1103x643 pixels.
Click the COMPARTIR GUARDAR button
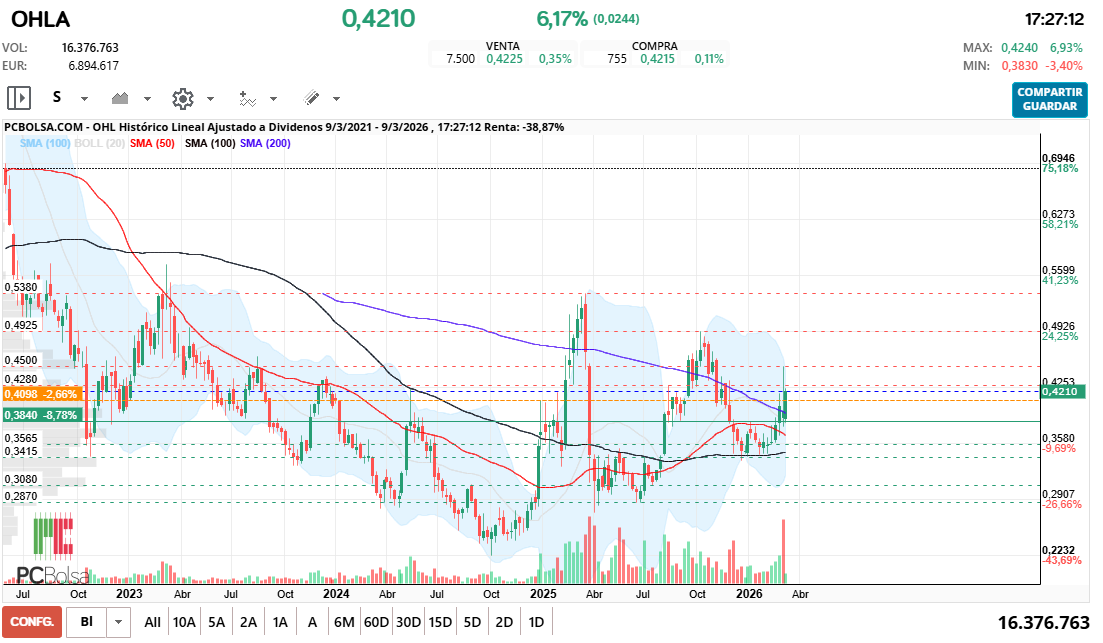pyautogui.click(x=1049, y=99)
